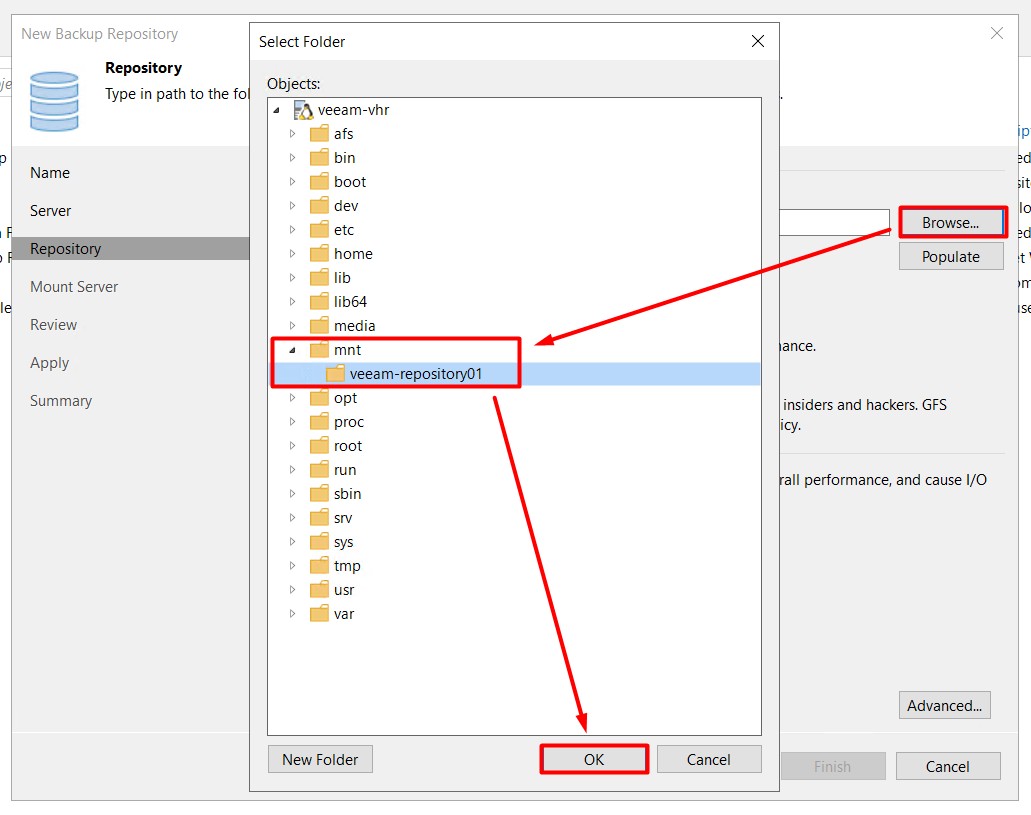The width and height of the screenshot is (1031, 815).
Task: Click the Browse button
Action: pyautogui.click(x=951, y=223)
